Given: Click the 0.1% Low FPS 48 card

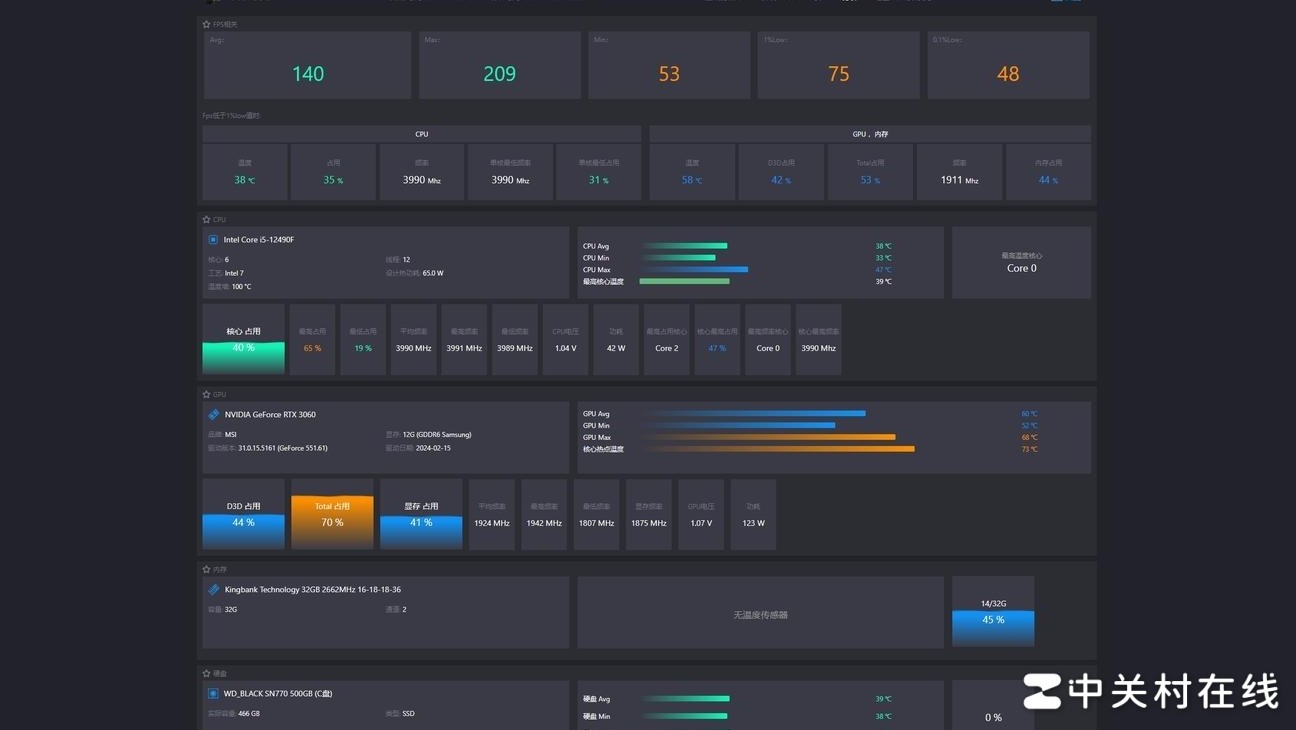Looking at the screenshot, I should [1008, 65].
